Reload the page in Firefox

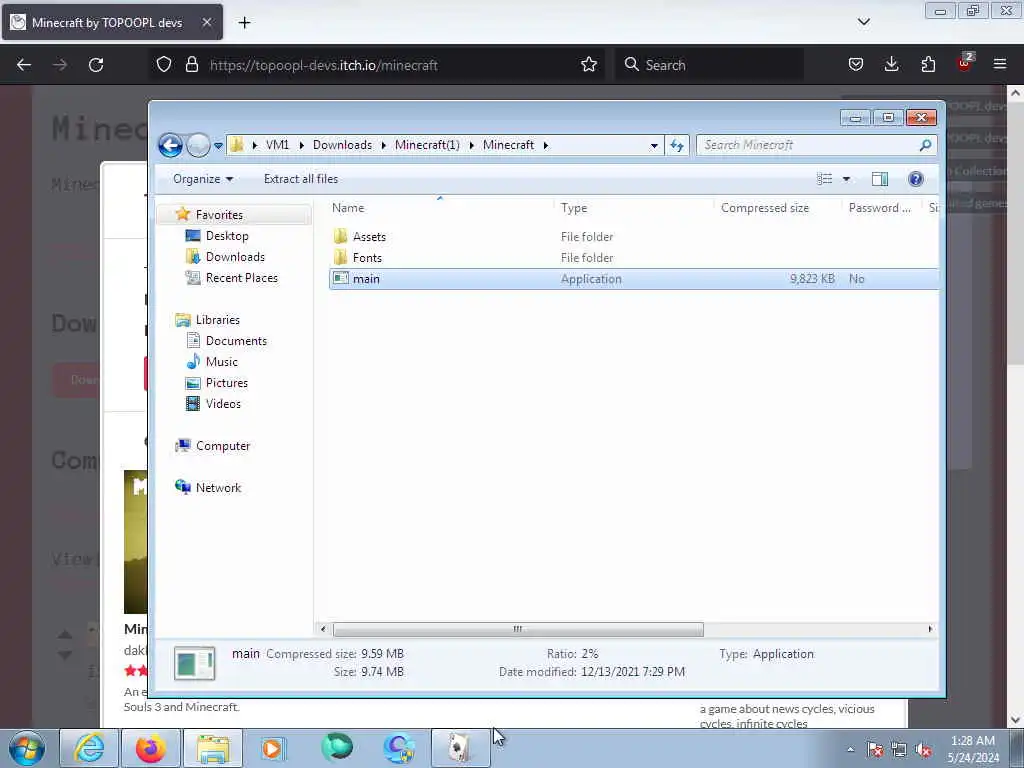pos(96,65)
